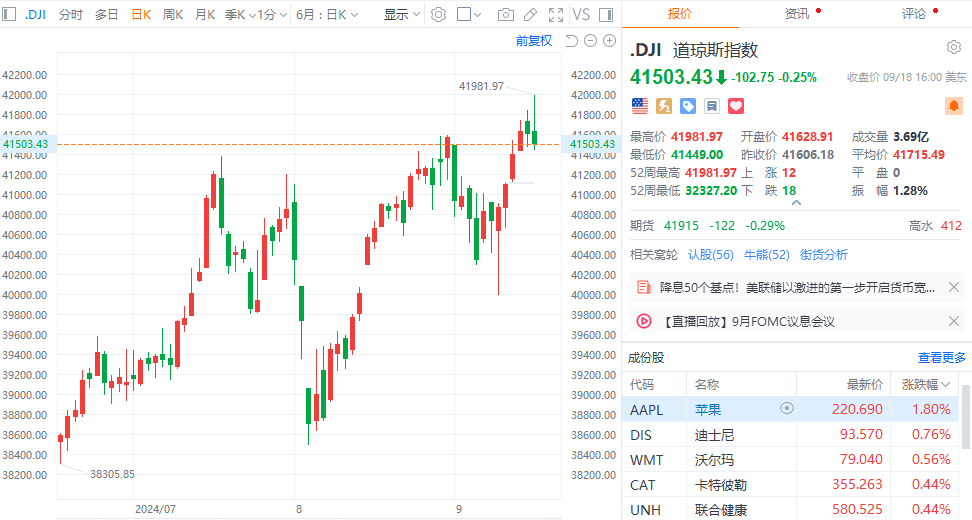Click the .DJI ticker label in toolbar
This screenshot has width=972, height=520.
click(35, 14)
